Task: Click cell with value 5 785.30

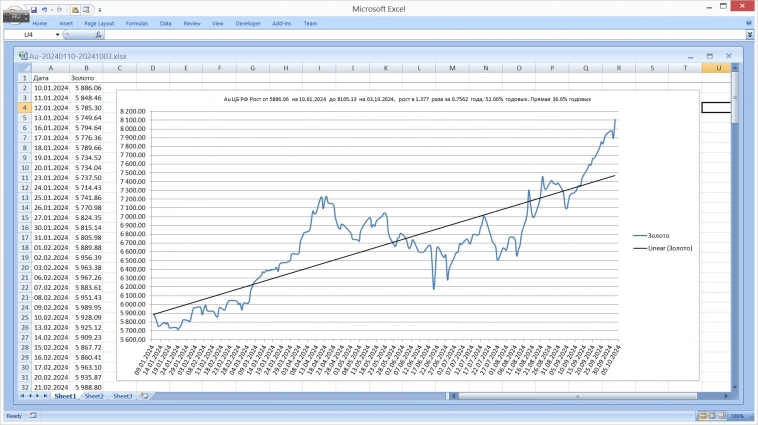Action: click(86, 108)
